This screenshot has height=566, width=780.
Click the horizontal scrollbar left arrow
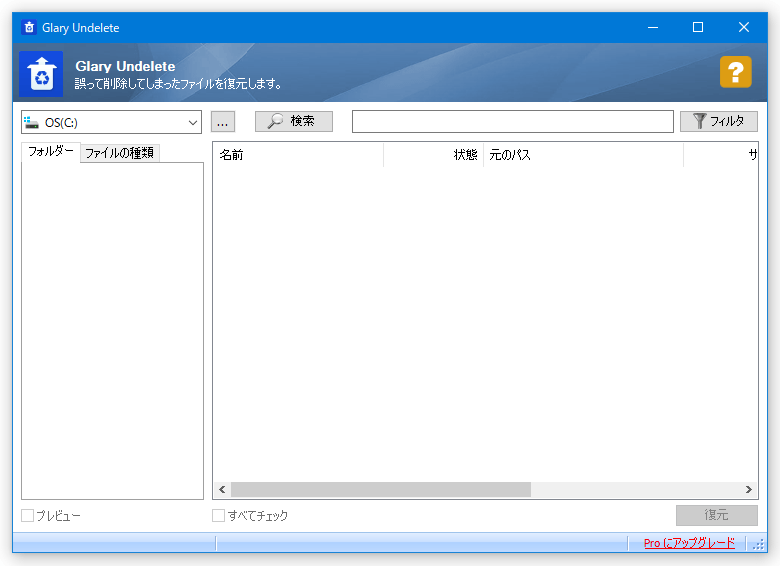[x=222, y=489]
